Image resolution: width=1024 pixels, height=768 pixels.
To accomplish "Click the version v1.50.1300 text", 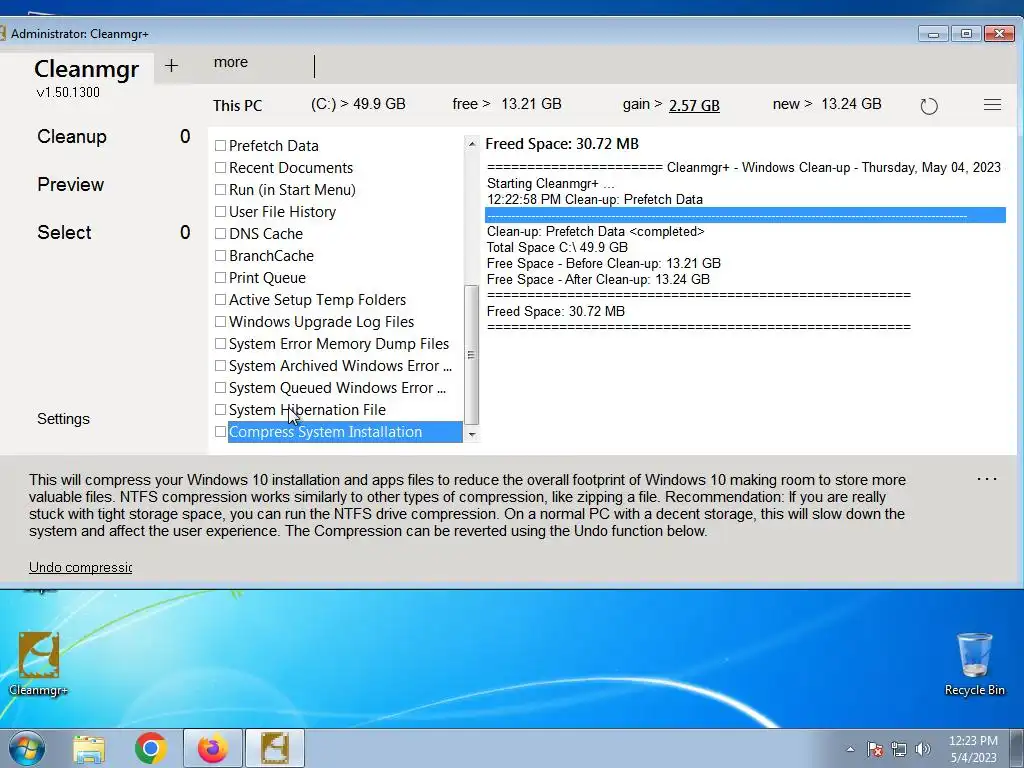I will [x=68, y=92].
